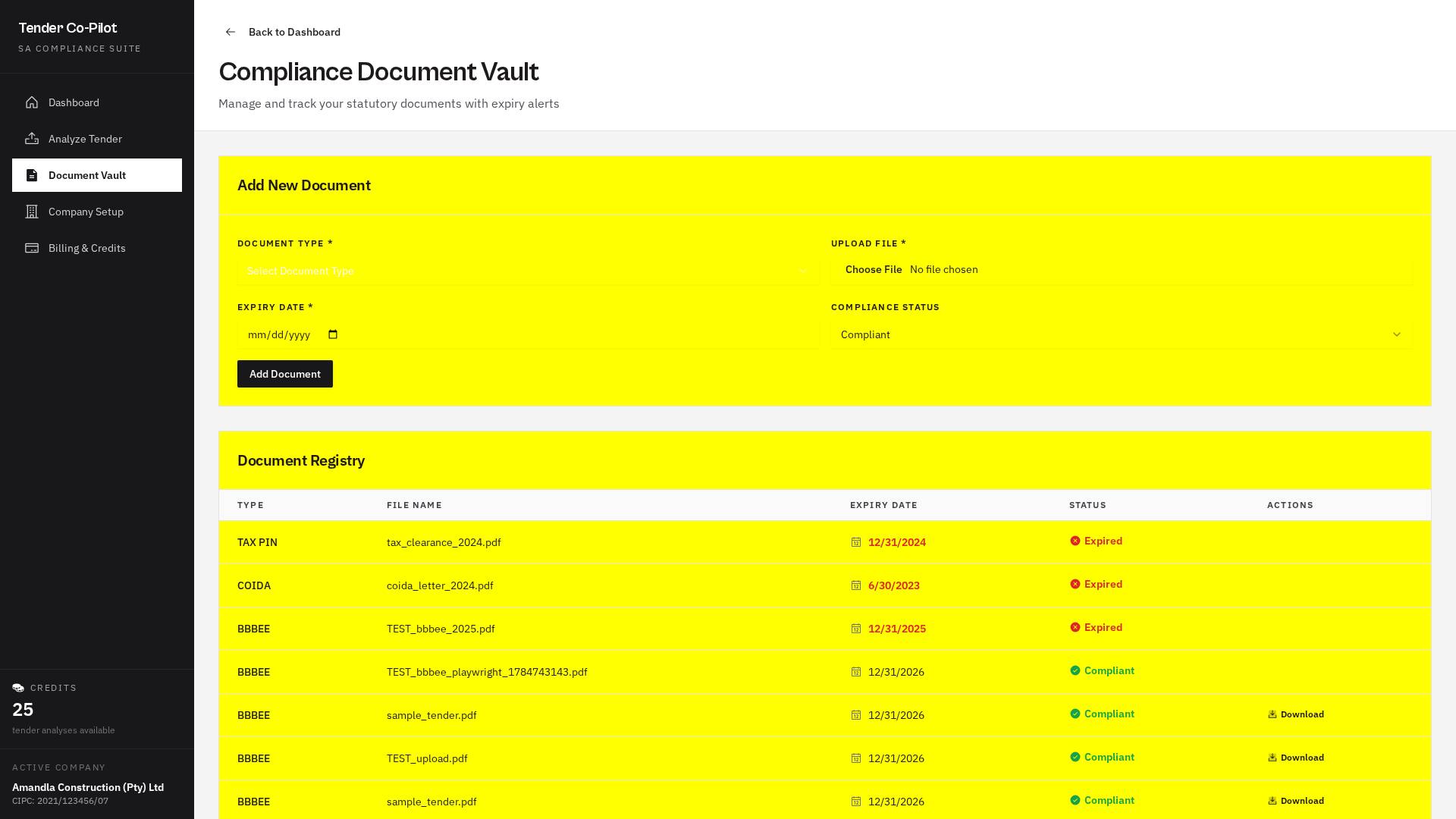Click the Dashboard home icon
Viewport: 1456px width, 819px height.
[32, 102]
